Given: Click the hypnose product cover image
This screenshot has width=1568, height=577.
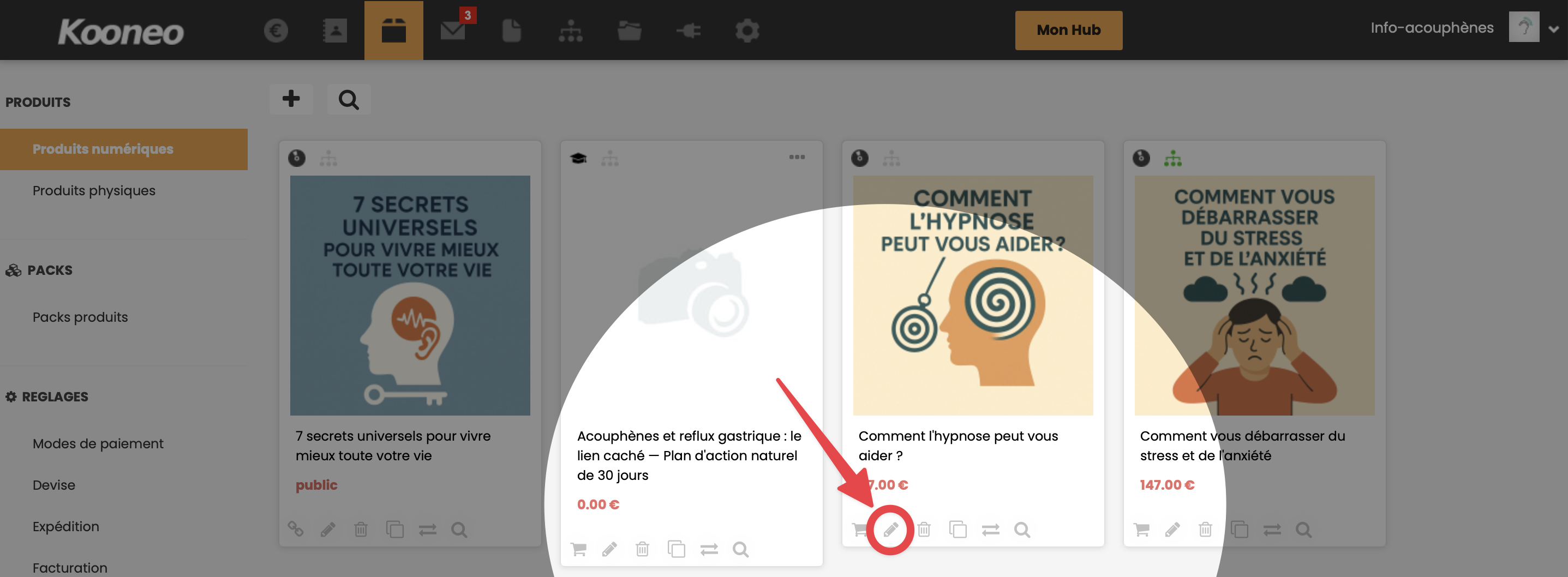Looking at the screenshot, I should (973, 296).
